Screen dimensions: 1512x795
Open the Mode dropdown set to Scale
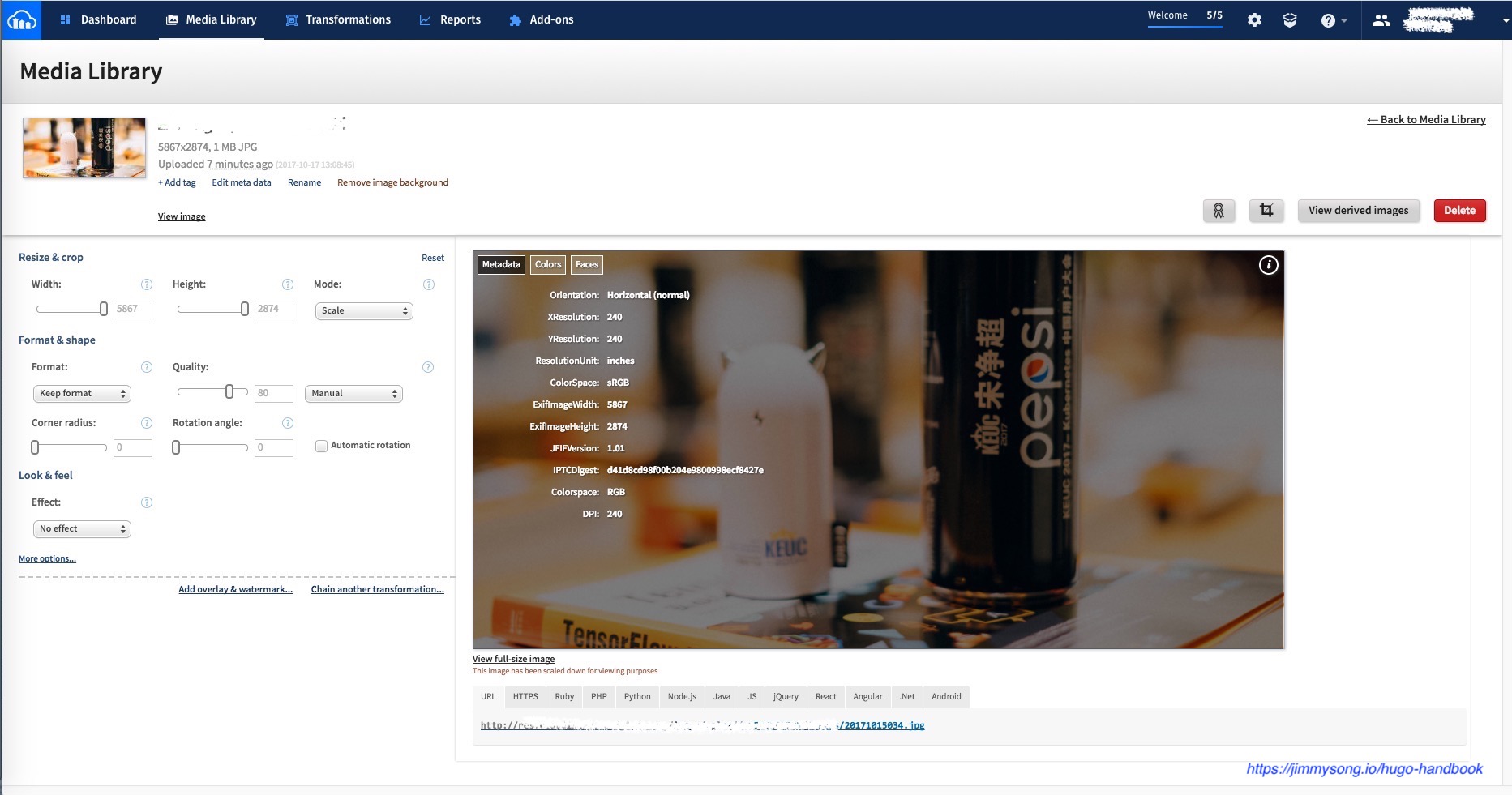pyautogui.click(x=364, y=311)
